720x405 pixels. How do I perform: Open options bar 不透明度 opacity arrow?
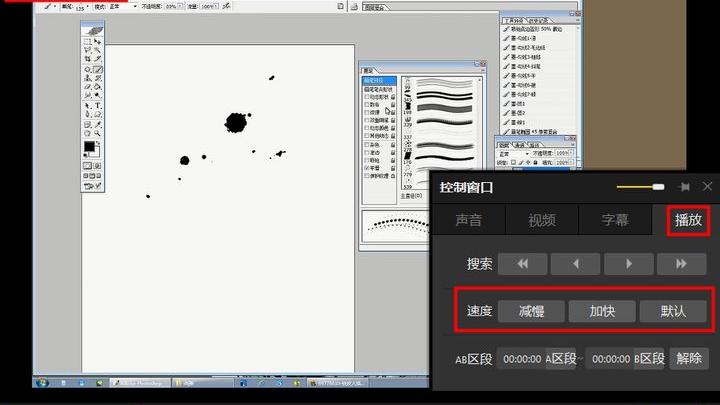click(180, 6)
